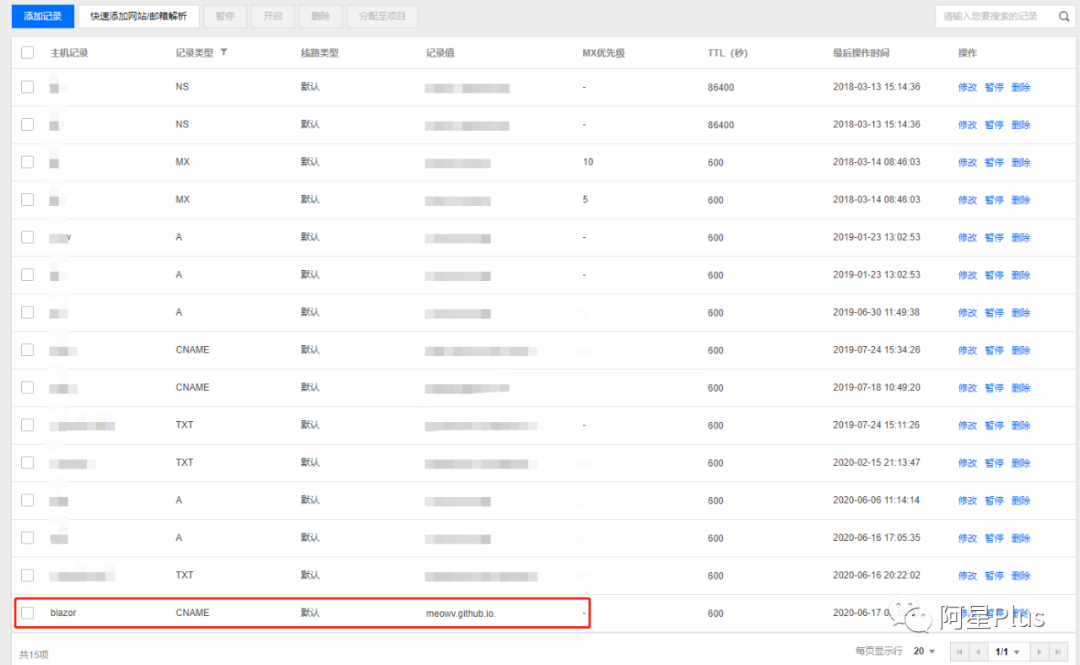This screenshot has height=665, width=1080.
Task: Click 删除 in 2019-07-24 15:34:26 row
Action: tap(1021, 350)
